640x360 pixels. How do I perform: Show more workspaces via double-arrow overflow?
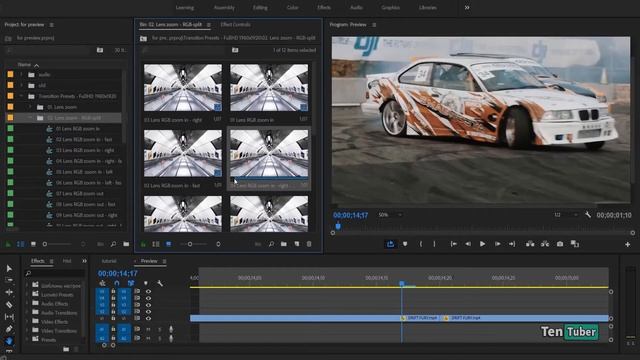click(x=467, y=7)
